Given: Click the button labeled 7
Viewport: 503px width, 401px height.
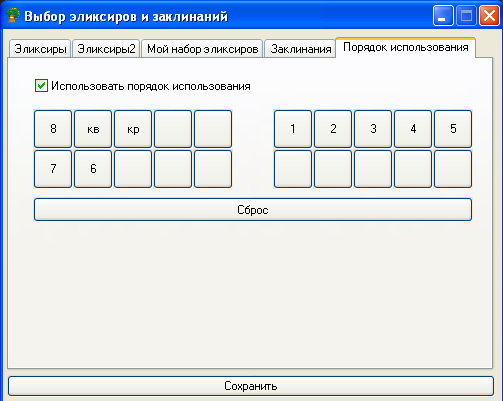Looking at the screenshot, I should (53, 169).
